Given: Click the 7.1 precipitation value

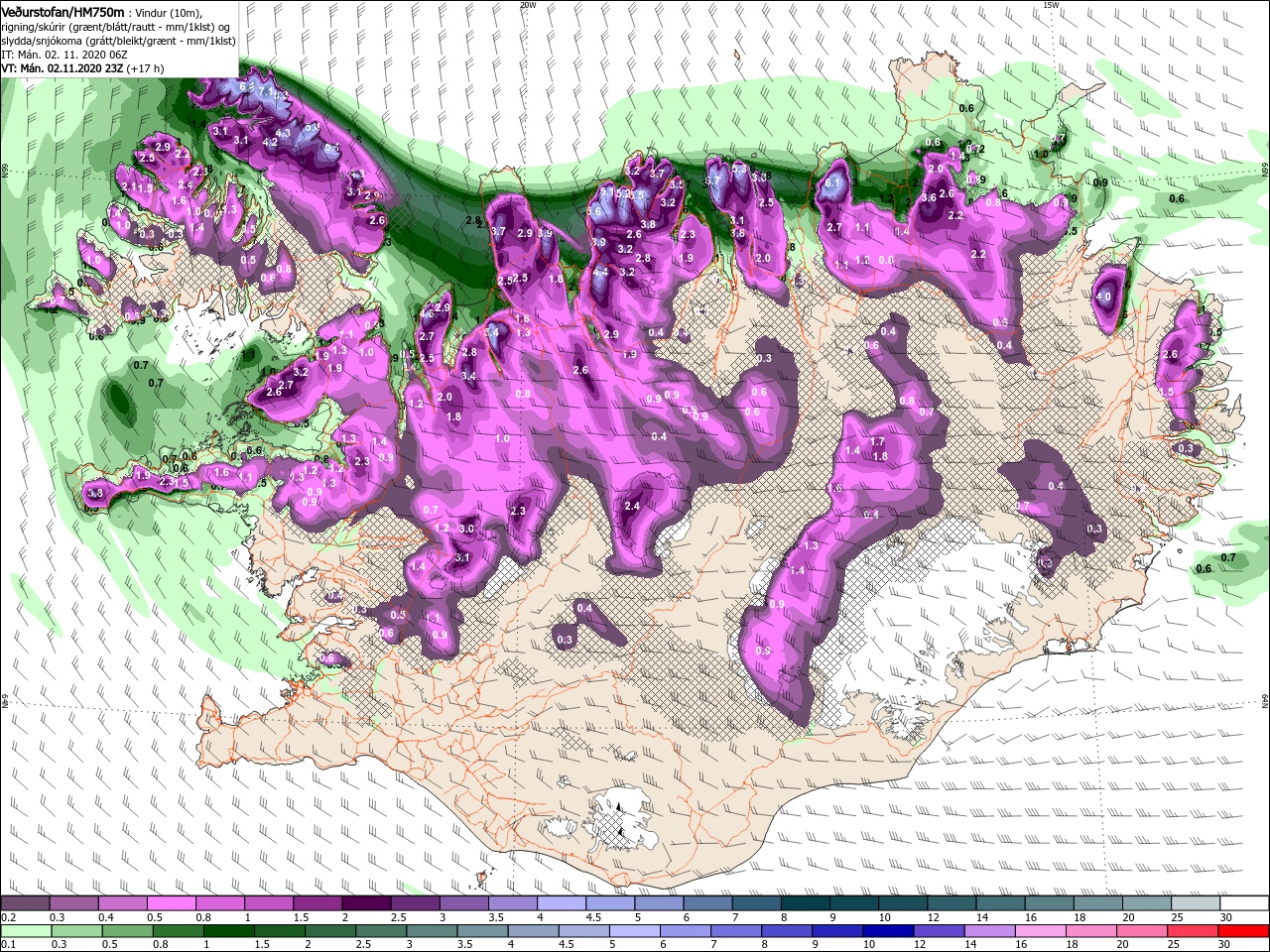Looking at the screenshot, I should (x=265, y=90).
